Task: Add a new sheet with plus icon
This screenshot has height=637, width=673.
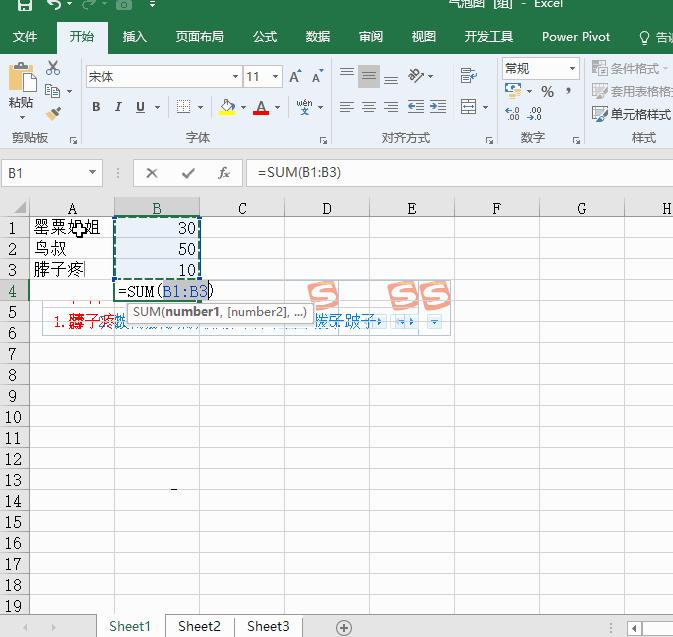Action: coord(344,627)
